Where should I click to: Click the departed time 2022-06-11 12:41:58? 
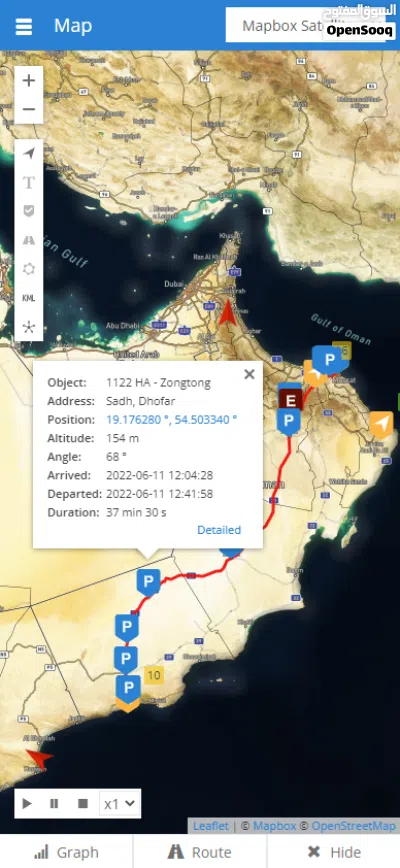click(159, 494)
